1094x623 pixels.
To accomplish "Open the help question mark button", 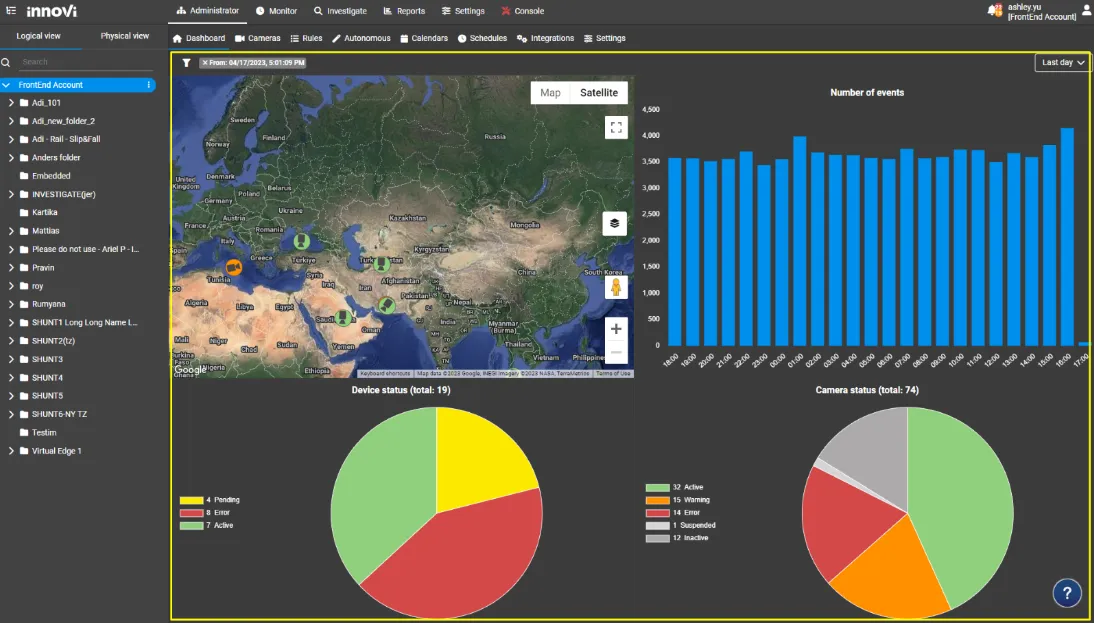I will click(x=1067, y=593).
